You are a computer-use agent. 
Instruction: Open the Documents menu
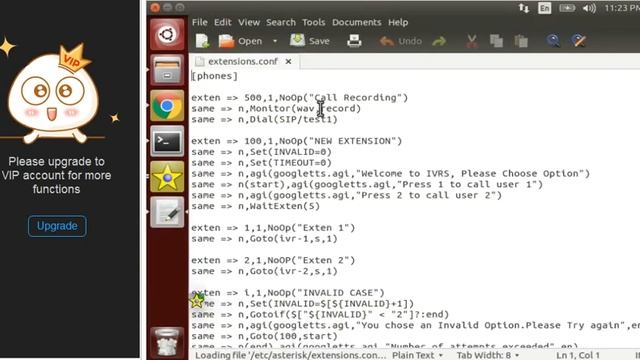pos(357,22)
